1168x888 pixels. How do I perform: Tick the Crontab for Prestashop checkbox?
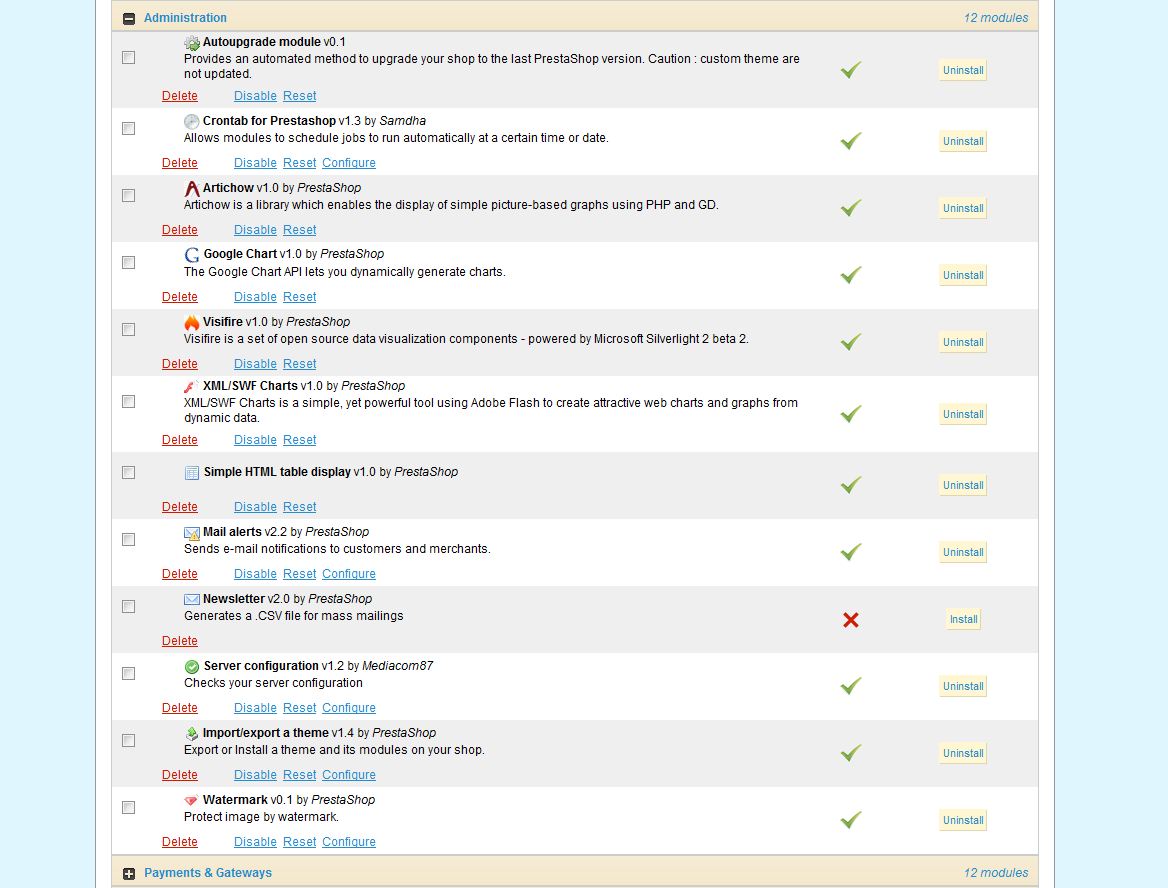point(128,128)
